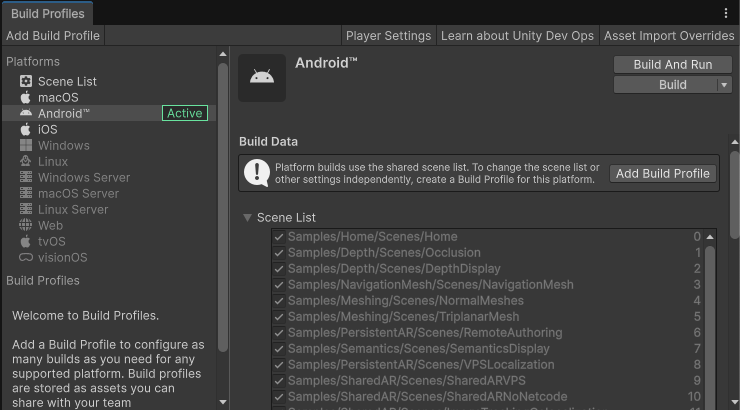Toggle the DepthDisplay scene checkbox
The width and height of the screenshot is (740, 410).
click(279, 269)
